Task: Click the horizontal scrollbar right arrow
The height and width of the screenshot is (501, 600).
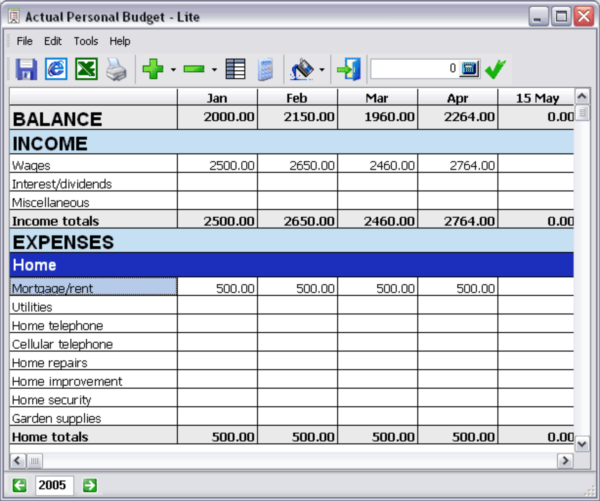Action: pos(565,460)
